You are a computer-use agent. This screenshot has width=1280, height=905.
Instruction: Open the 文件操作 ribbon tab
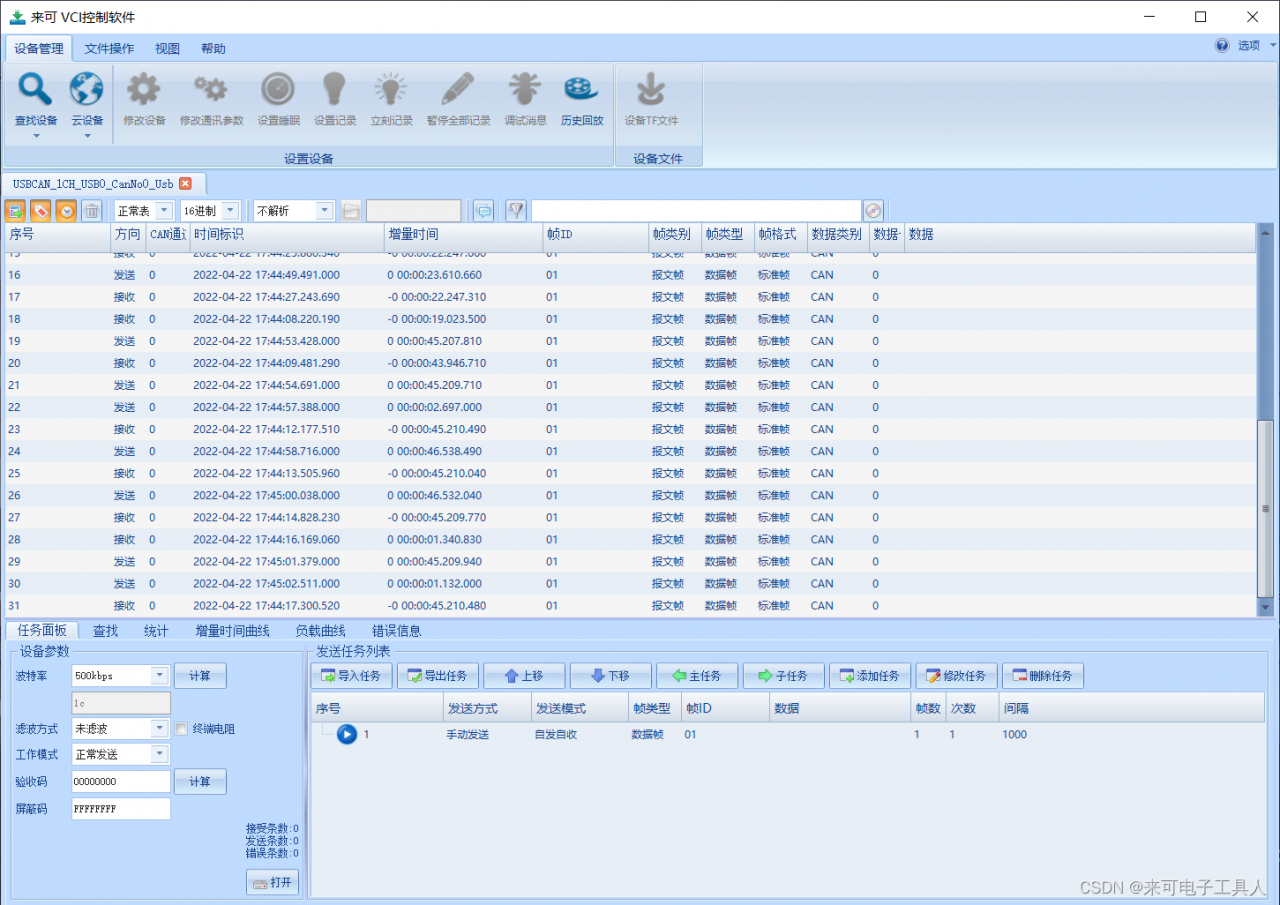point(109,49)
